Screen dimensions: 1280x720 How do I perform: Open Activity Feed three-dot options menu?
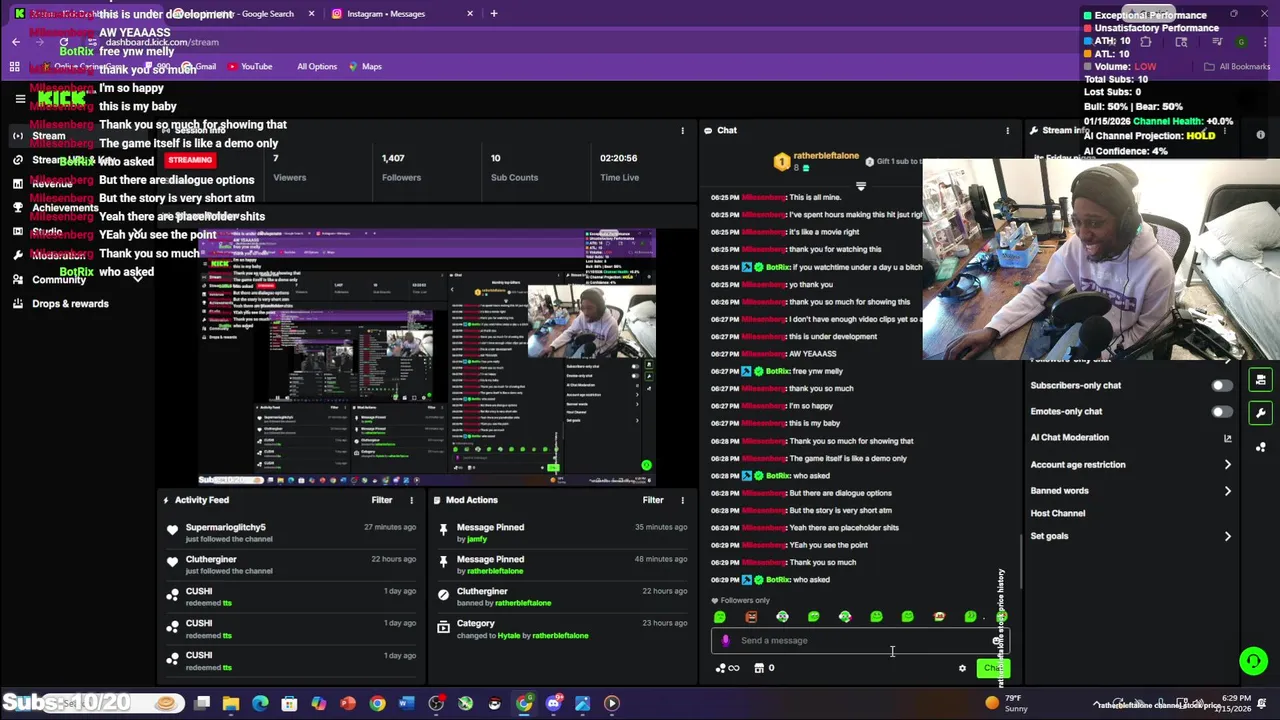click(411, 500)
